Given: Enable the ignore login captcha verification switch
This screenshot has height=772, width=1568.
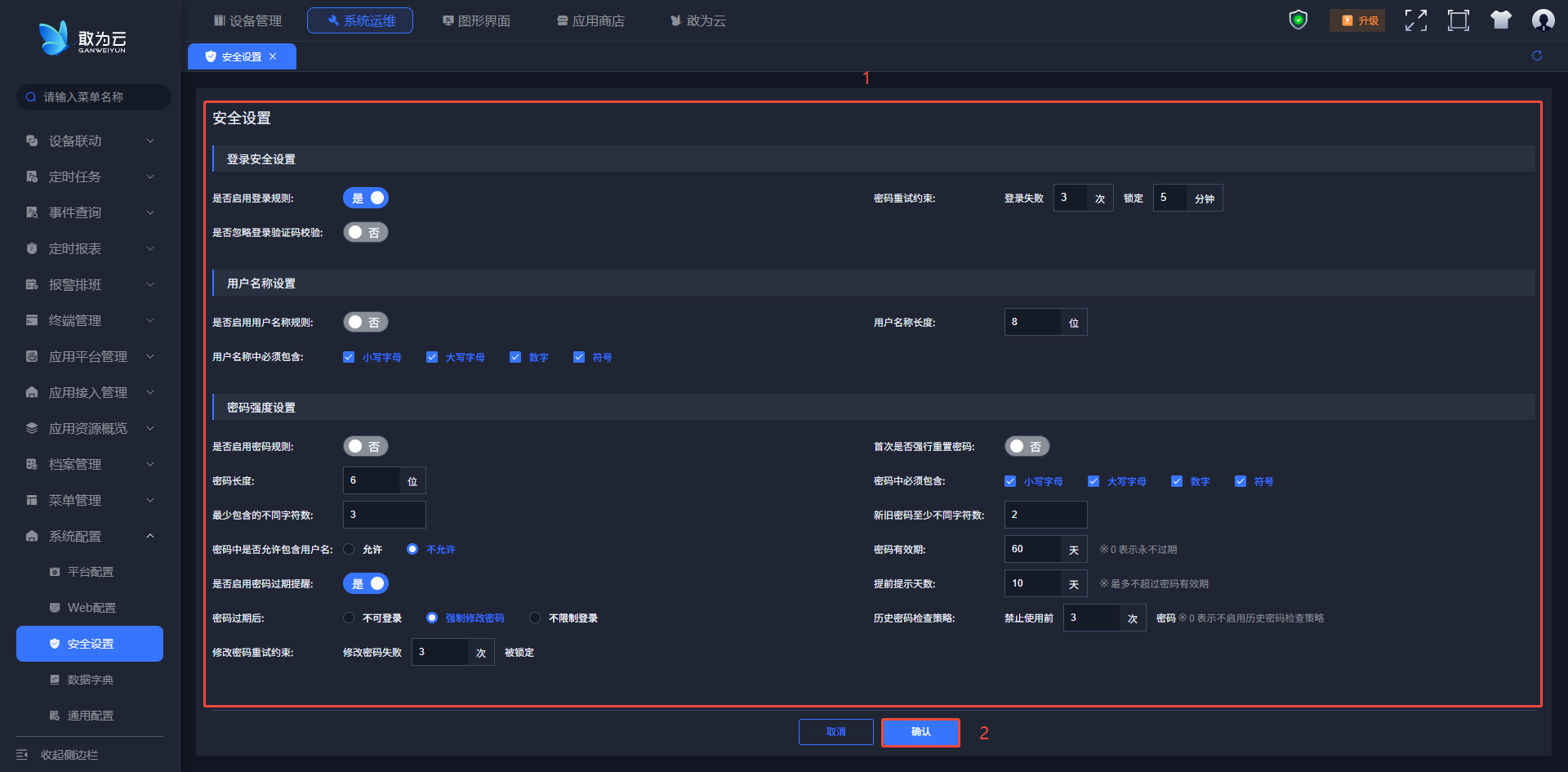Looking at the screenshot, I should [x=365, y=233].
